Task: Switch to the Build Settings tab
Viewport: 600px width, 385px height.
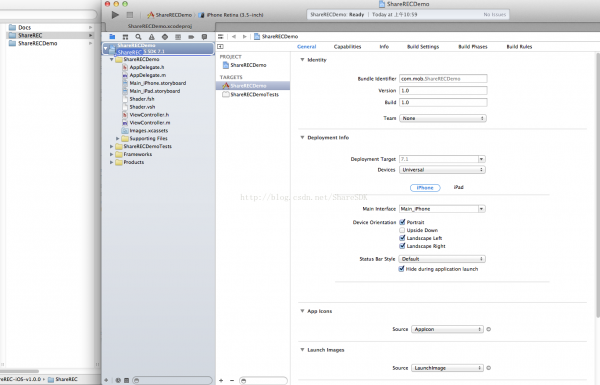Action: 423,47
